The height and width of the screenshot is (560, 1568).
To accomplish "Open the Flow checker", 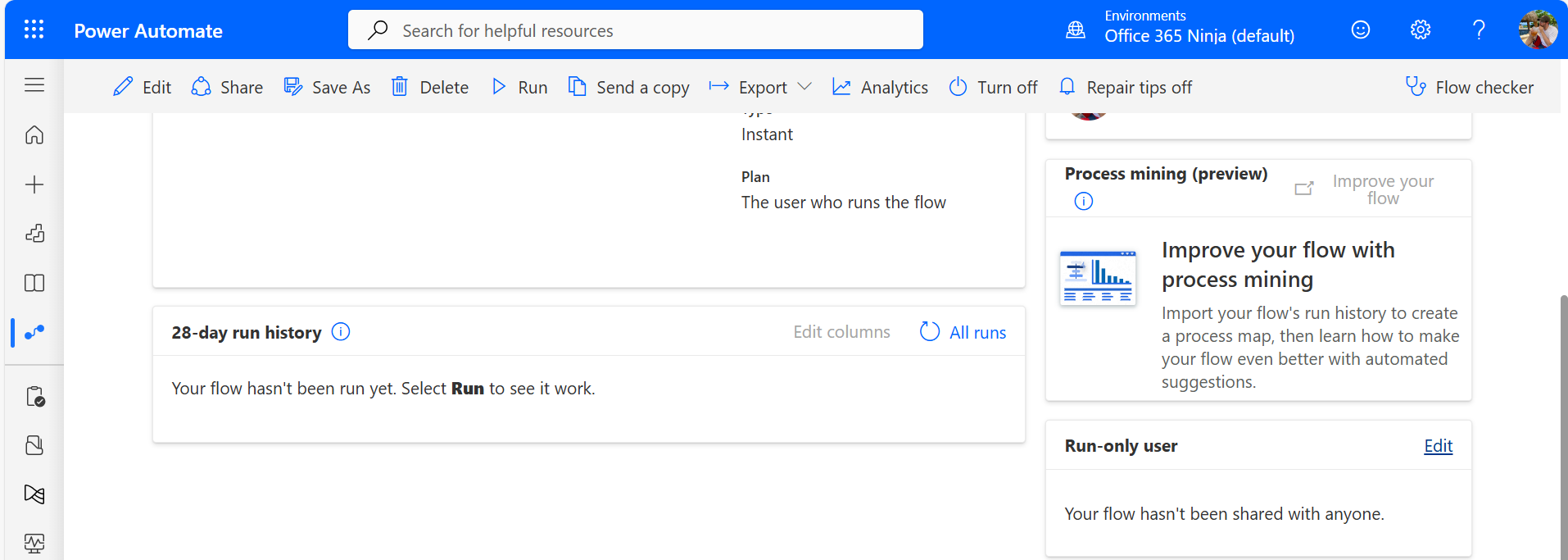I will click(1470, 87).
